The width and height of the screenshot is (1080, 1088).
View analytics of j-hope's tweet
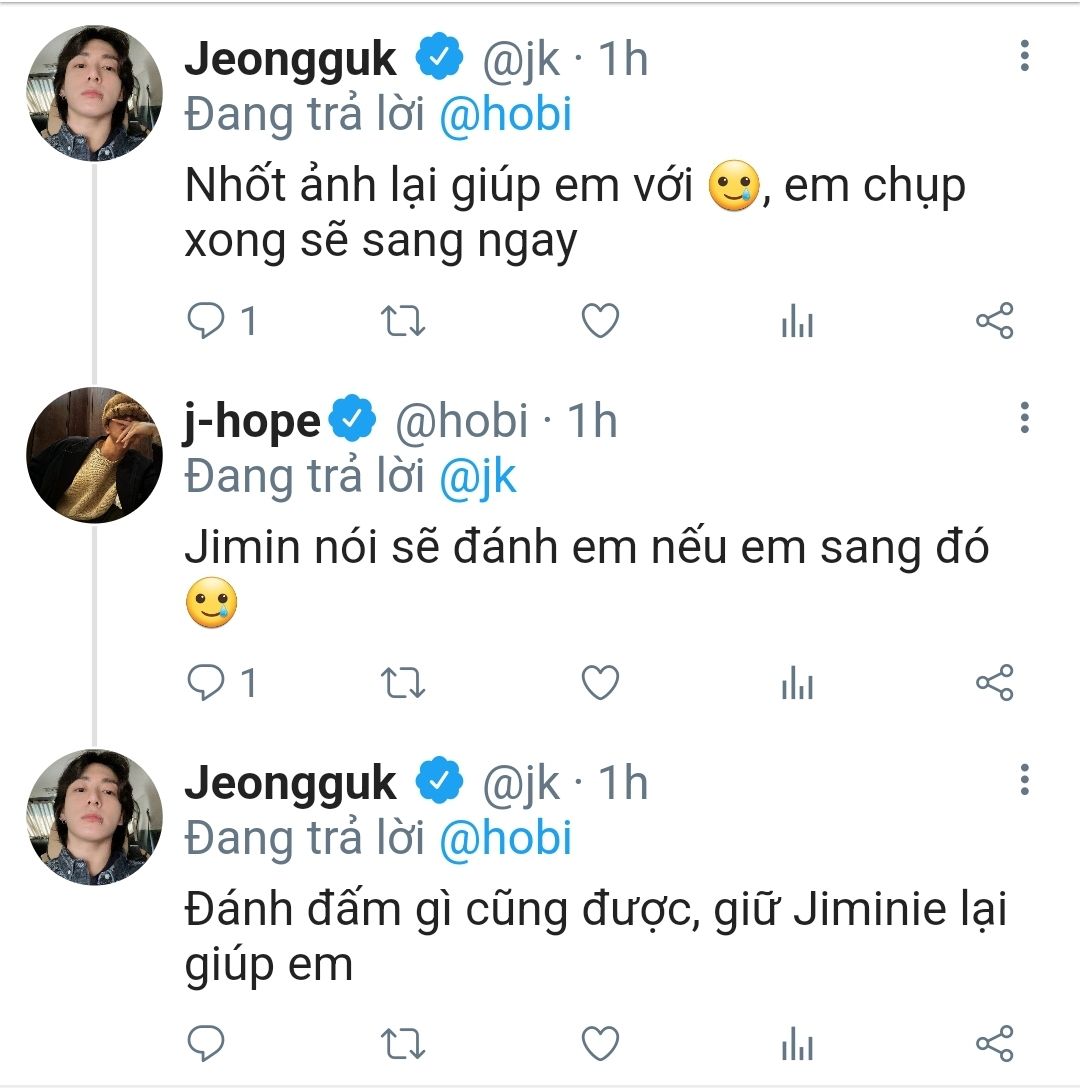797,683
